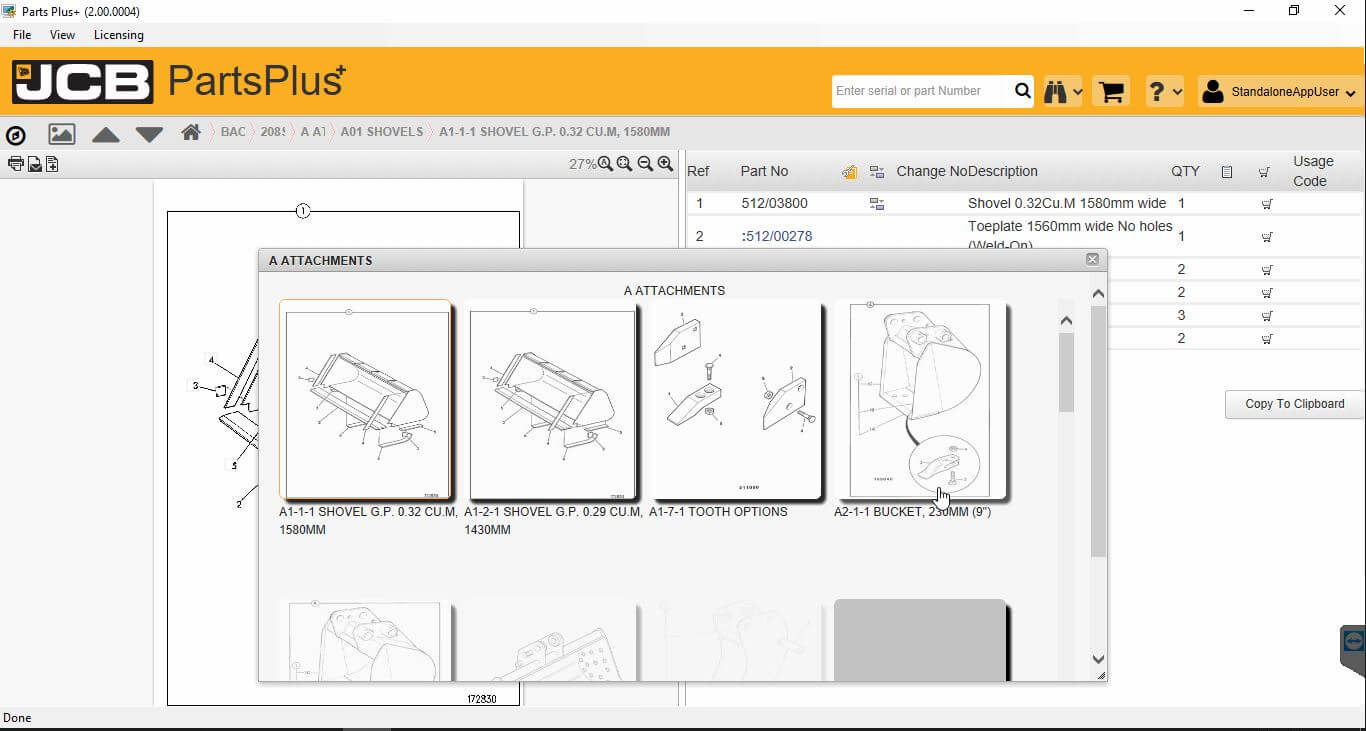Click the Copy To Clipboard button

point(1294,404)
